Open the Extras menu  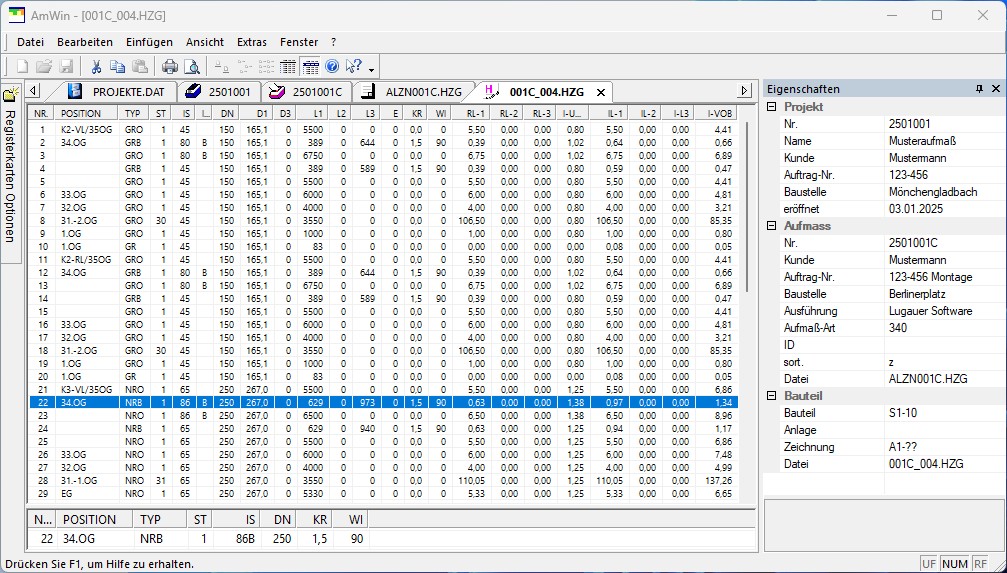(x=252, y=42)
